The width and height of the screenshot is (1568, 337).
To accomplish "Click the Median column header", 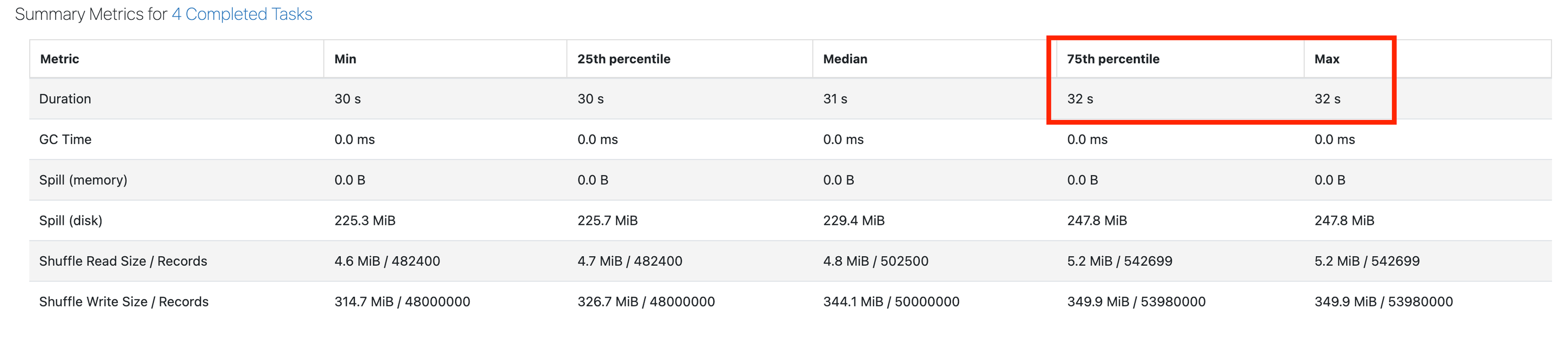I will [x=845, y=59].
